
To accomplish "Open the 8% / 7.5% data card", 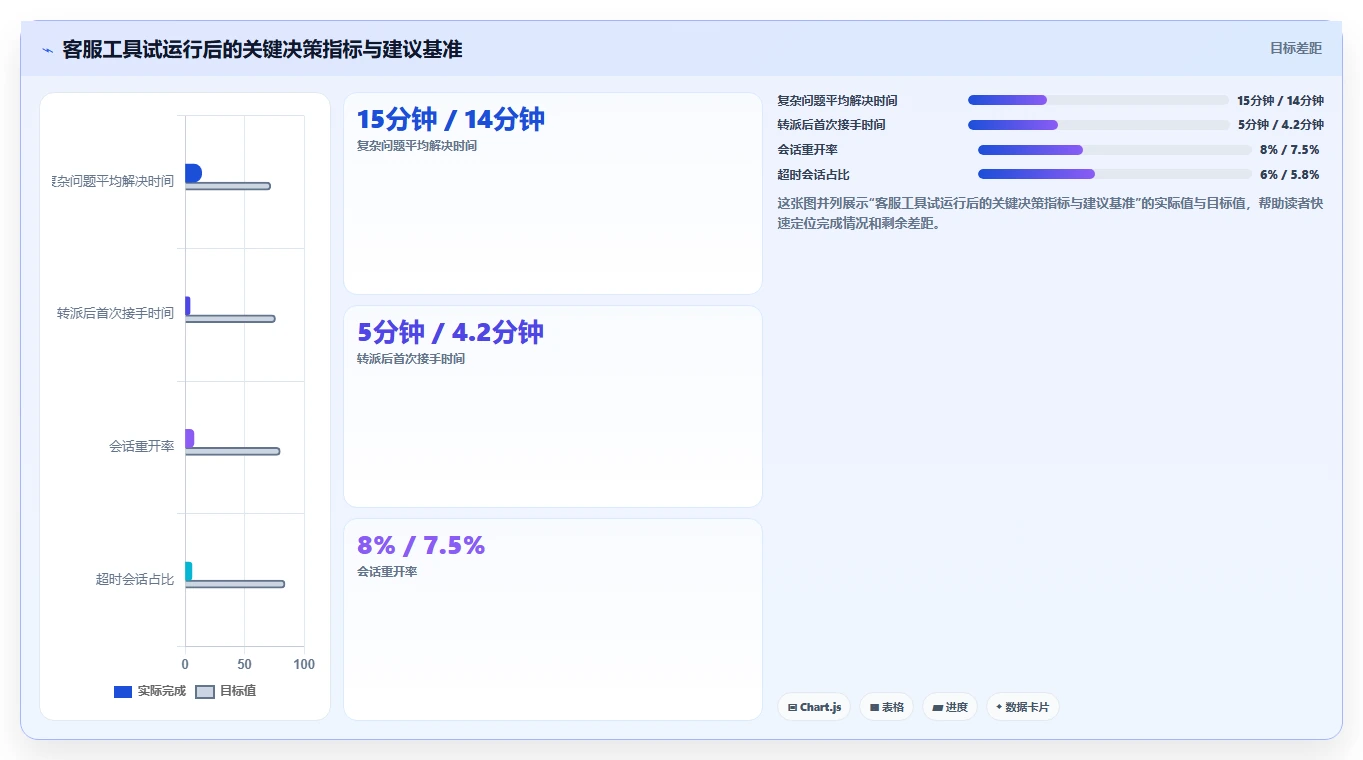I will (553, 619).
